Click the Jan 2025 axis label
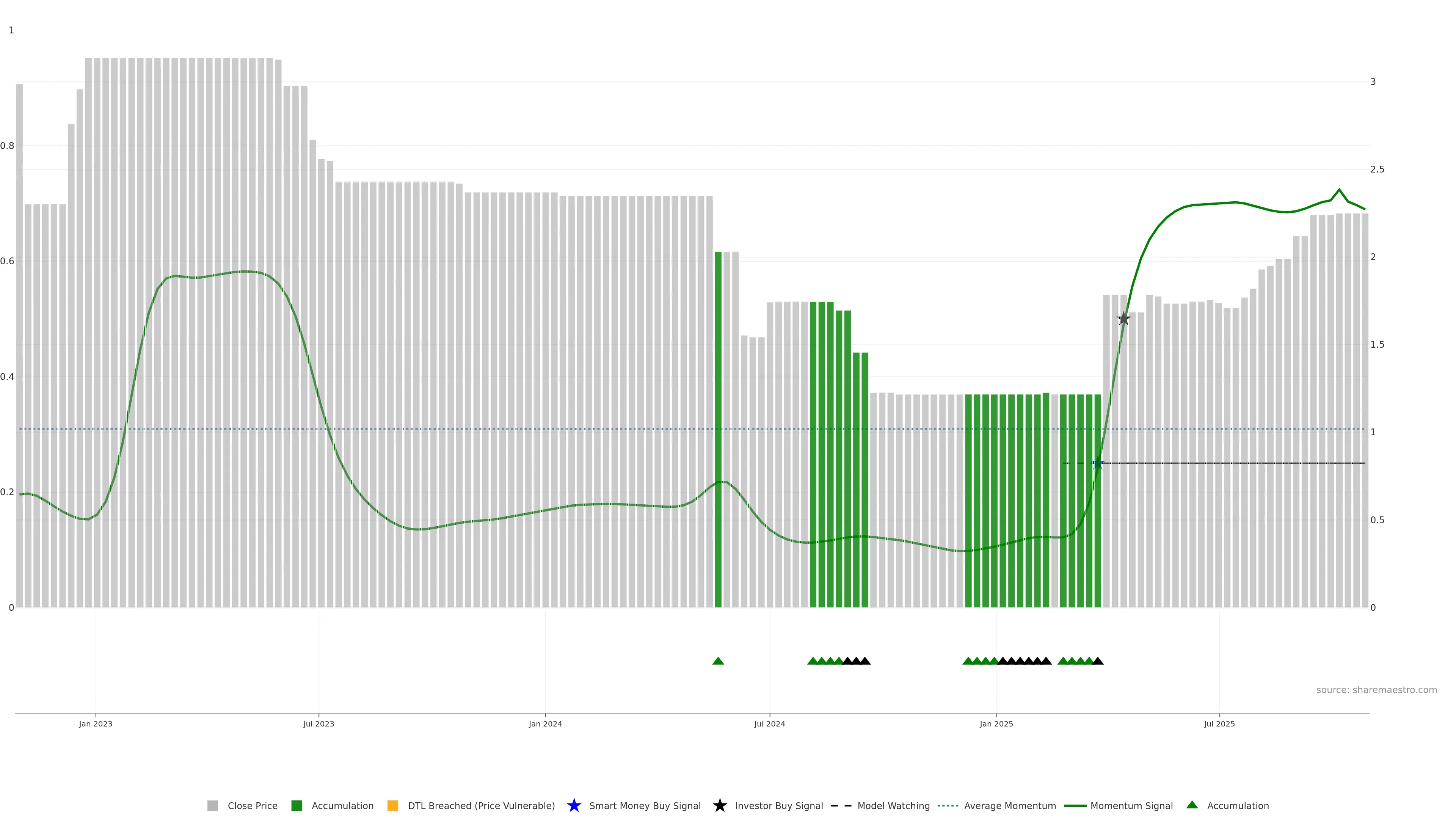1456x819 pixels. tap(996, 724)
